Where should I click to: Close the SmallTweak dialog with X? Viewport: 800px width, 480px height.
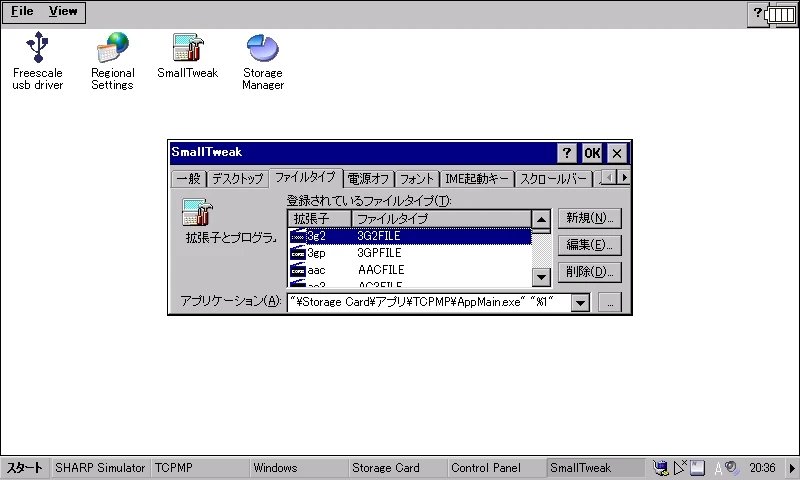(617, 153)
